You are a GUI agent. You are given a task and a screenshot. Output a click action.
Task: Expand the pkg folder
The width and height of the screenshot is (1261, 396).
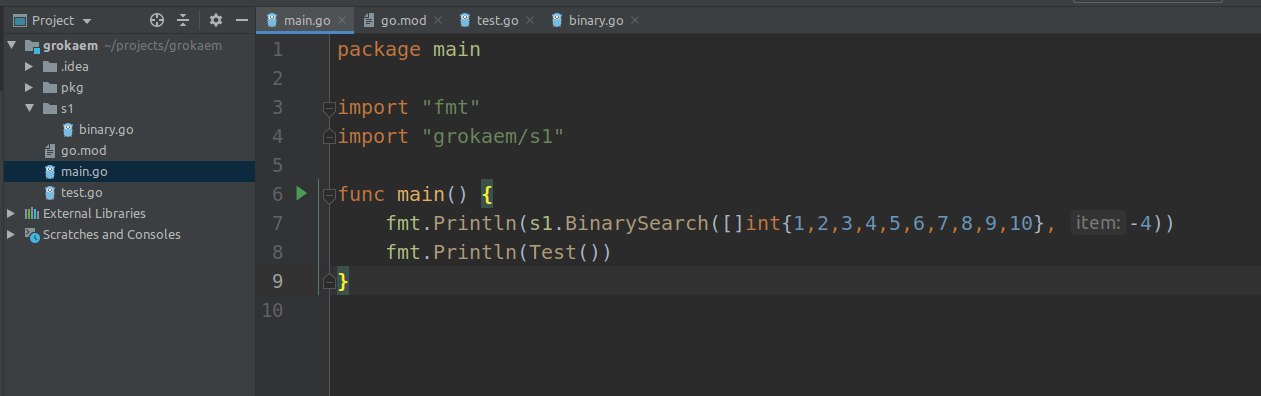(x=29, y=88)
